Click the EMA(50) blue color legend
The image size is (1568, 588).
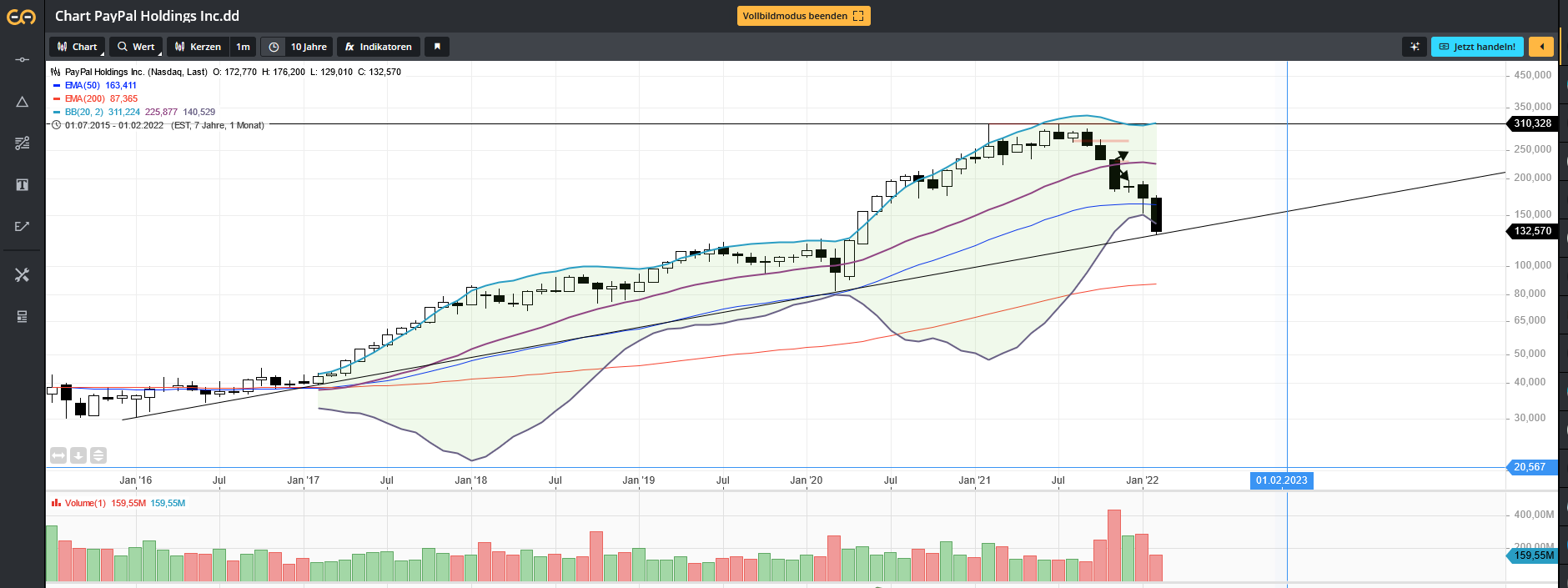57,85
